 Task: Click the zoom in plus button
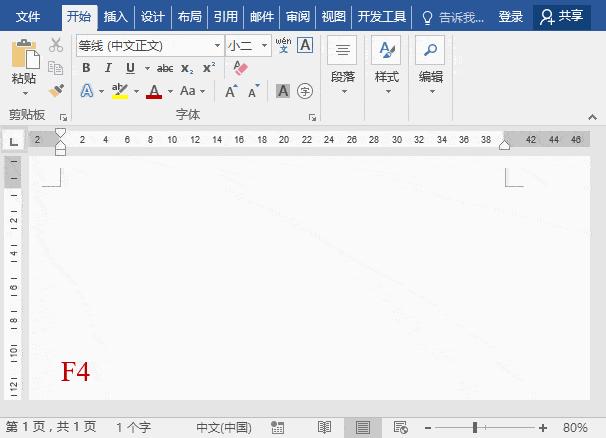pos(543,428)
